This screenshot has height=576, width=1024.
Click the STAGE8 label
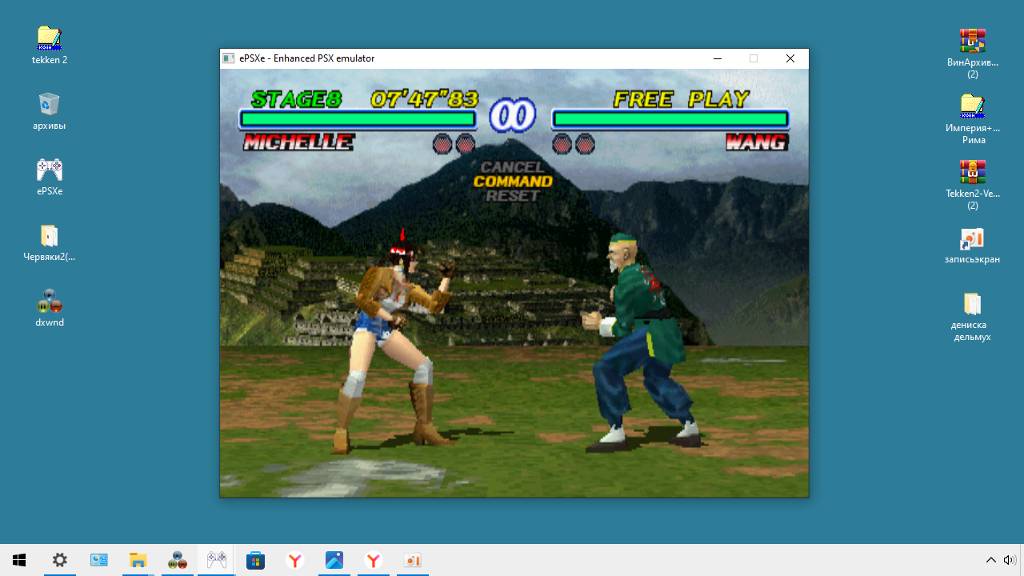click(x=296, y=99)
